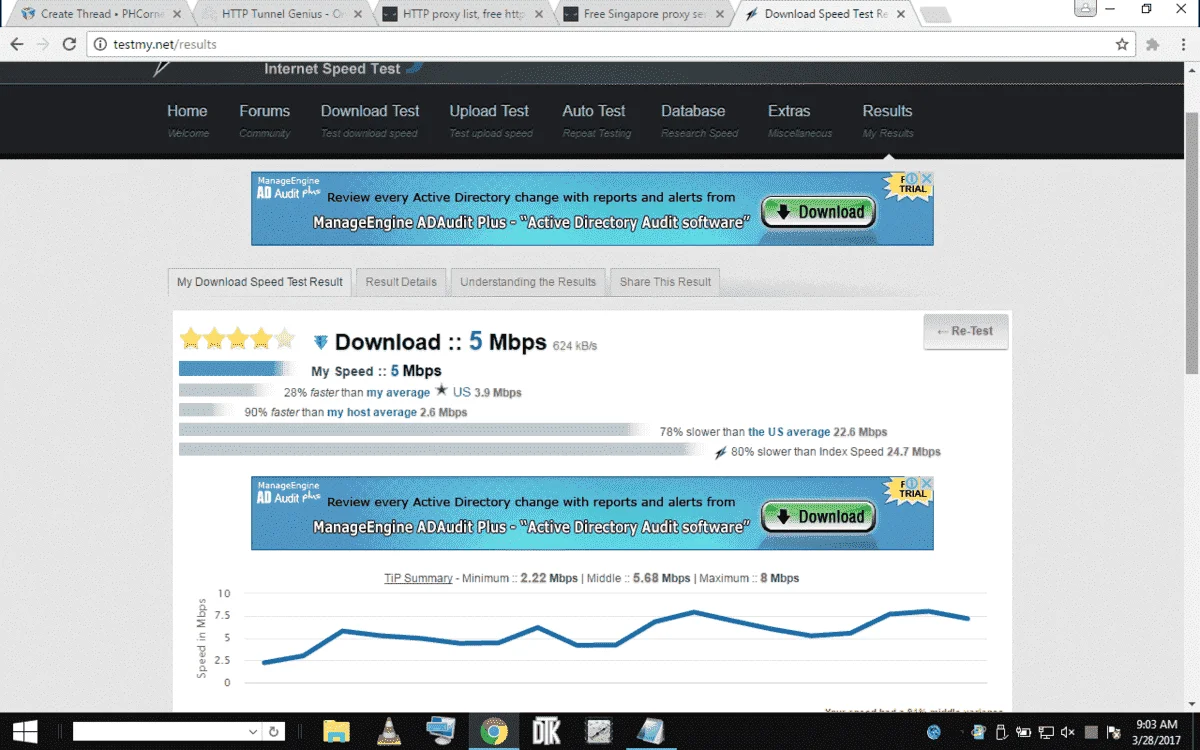Reload the testmy.net page
This screenshot has width=1200, height=750.
pos(69,44)
